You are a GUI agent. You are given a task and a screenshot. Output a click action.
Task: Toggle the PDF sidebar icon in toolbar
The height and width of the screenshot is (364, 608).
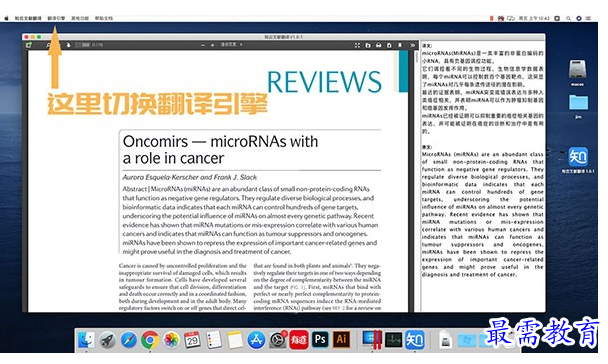pyautogui.click(x=29, y=45)
